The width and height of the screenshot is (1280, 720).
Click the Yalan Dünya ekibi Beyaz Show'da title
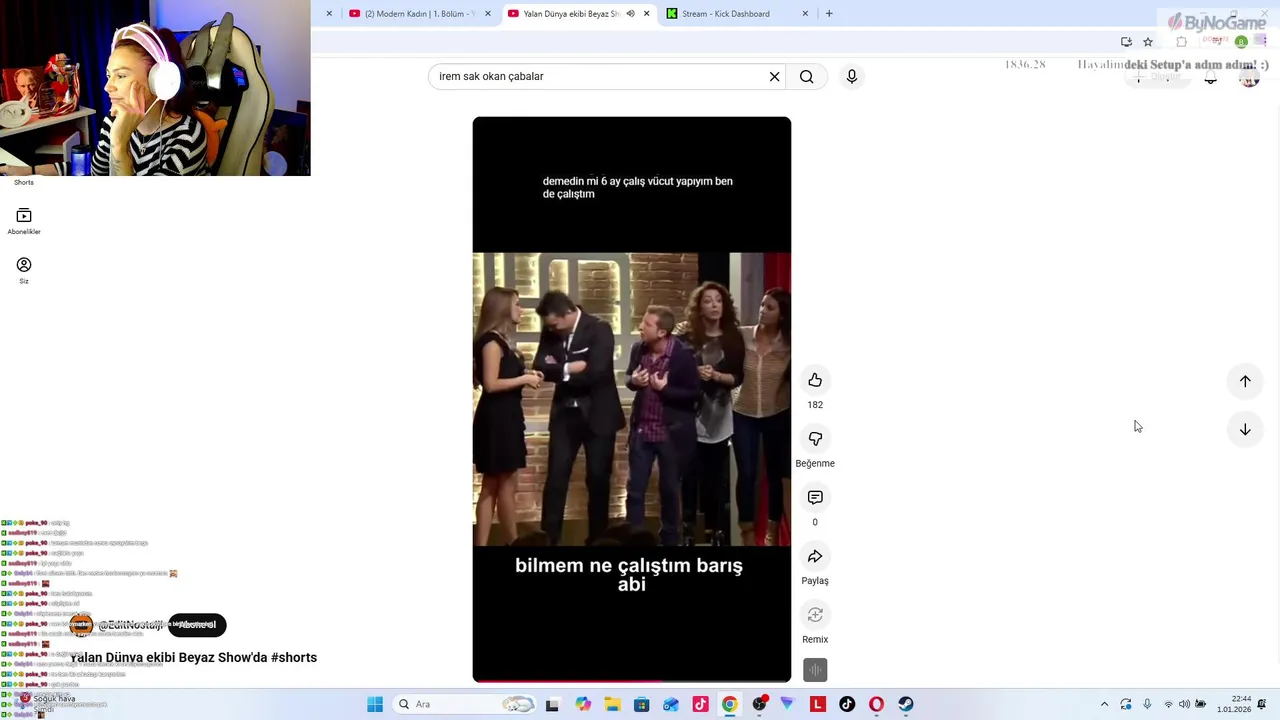pos(193,657)
